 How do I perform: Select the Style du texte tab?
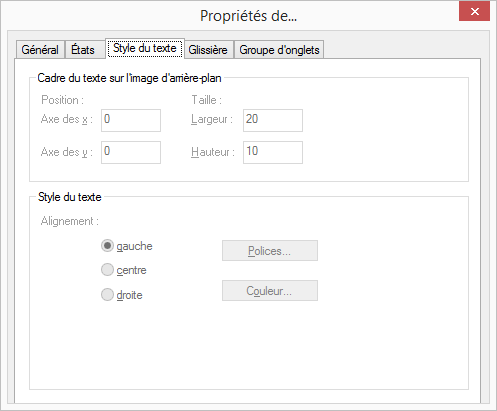coord(145,49)
